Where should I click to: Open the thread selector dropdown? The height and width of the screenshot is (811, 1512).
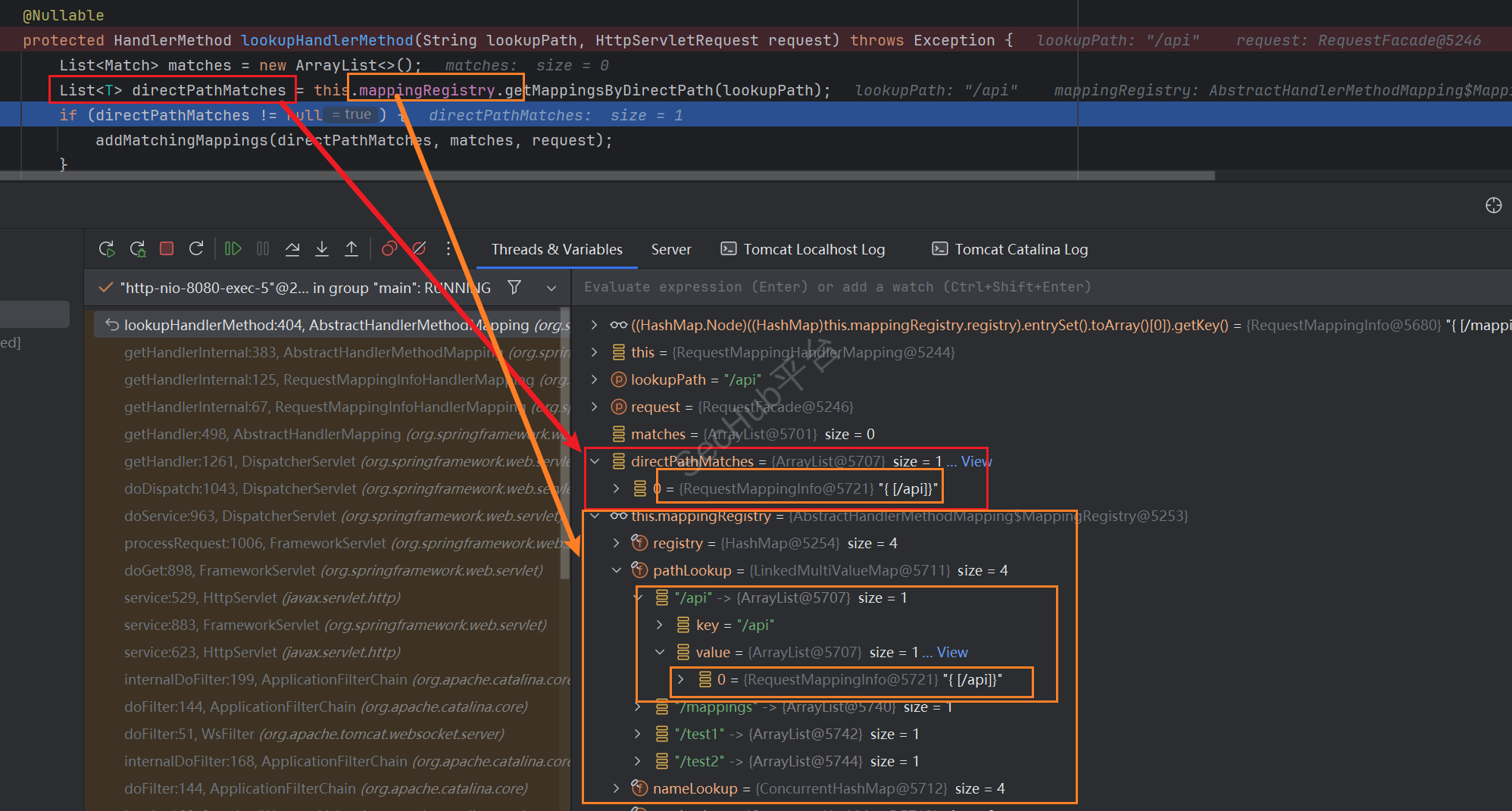(551, 288)
